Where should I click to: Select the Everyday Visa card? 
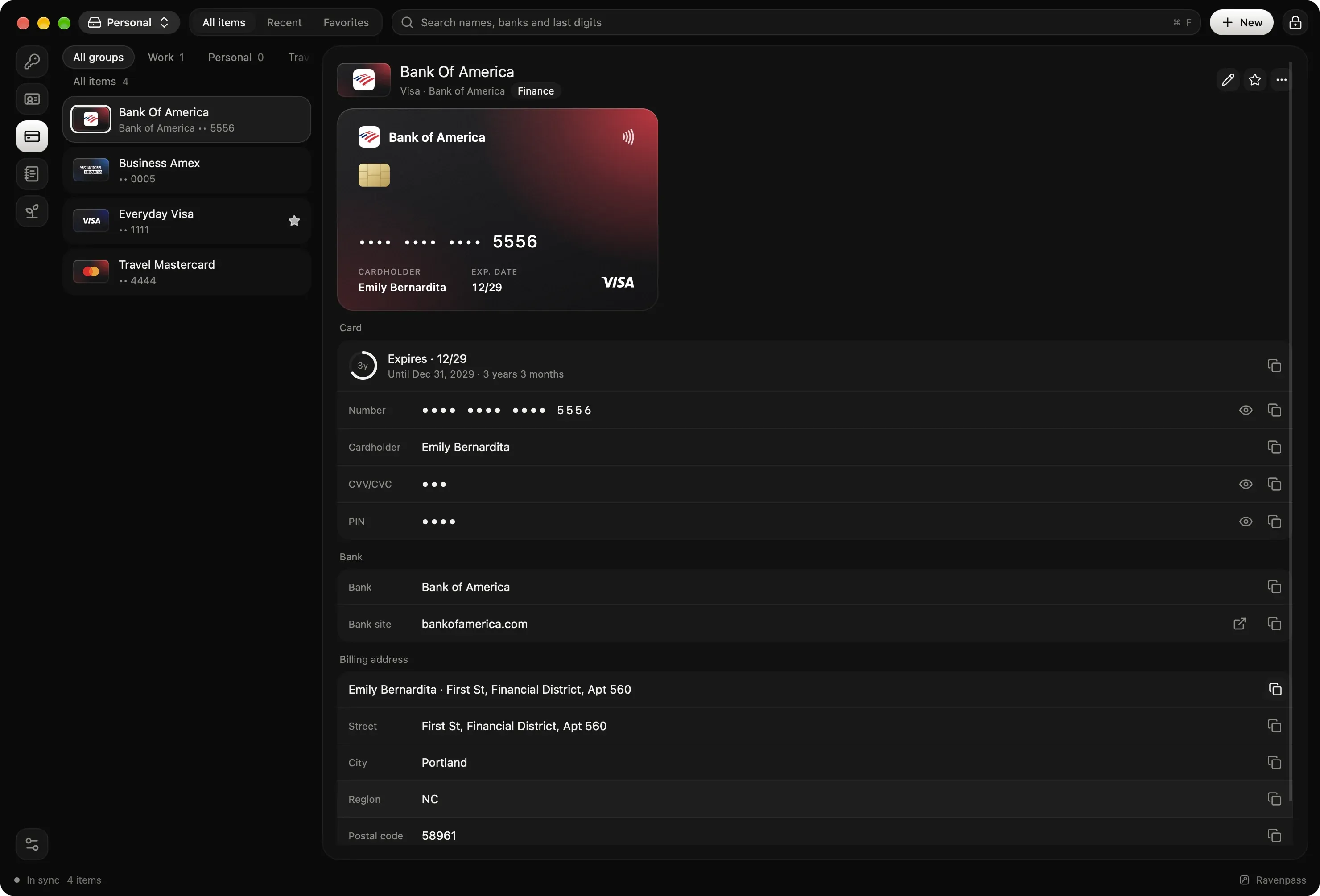pyautogui.click(x=187, y=221)
